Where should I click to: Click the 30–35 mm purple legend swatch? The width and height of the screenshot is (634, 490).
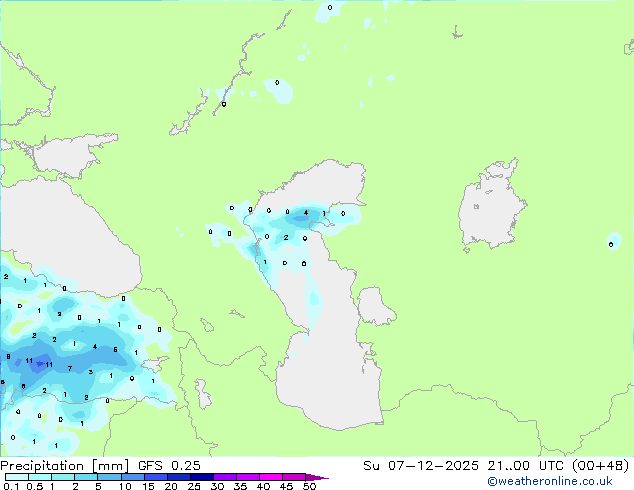click(225, 477)
